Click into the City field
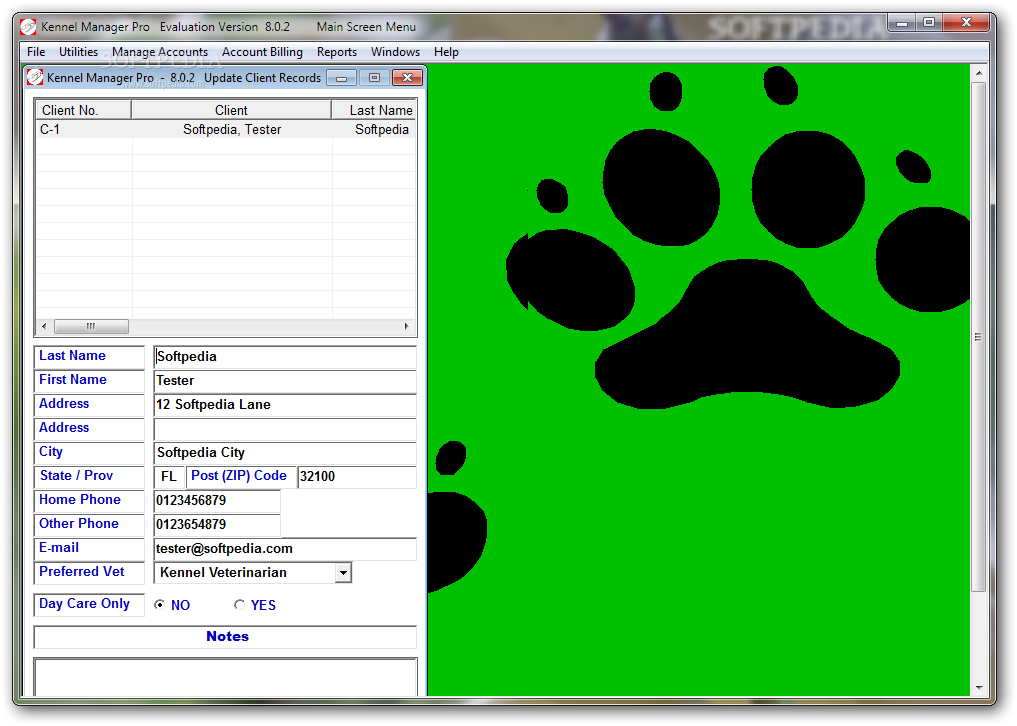 [285, 453]
